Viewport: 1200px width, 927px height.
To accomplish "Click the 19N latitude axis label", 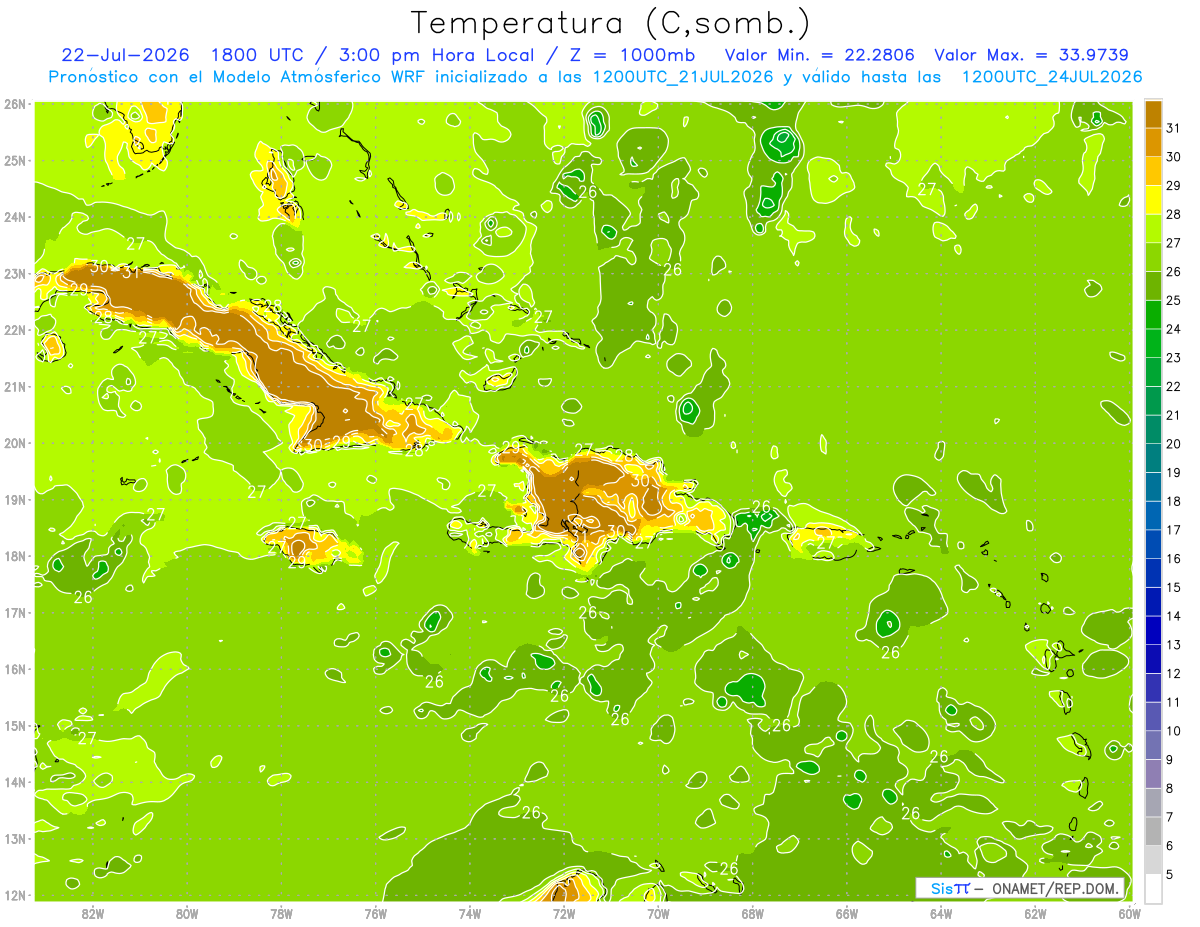I will (x=14, y=499).
